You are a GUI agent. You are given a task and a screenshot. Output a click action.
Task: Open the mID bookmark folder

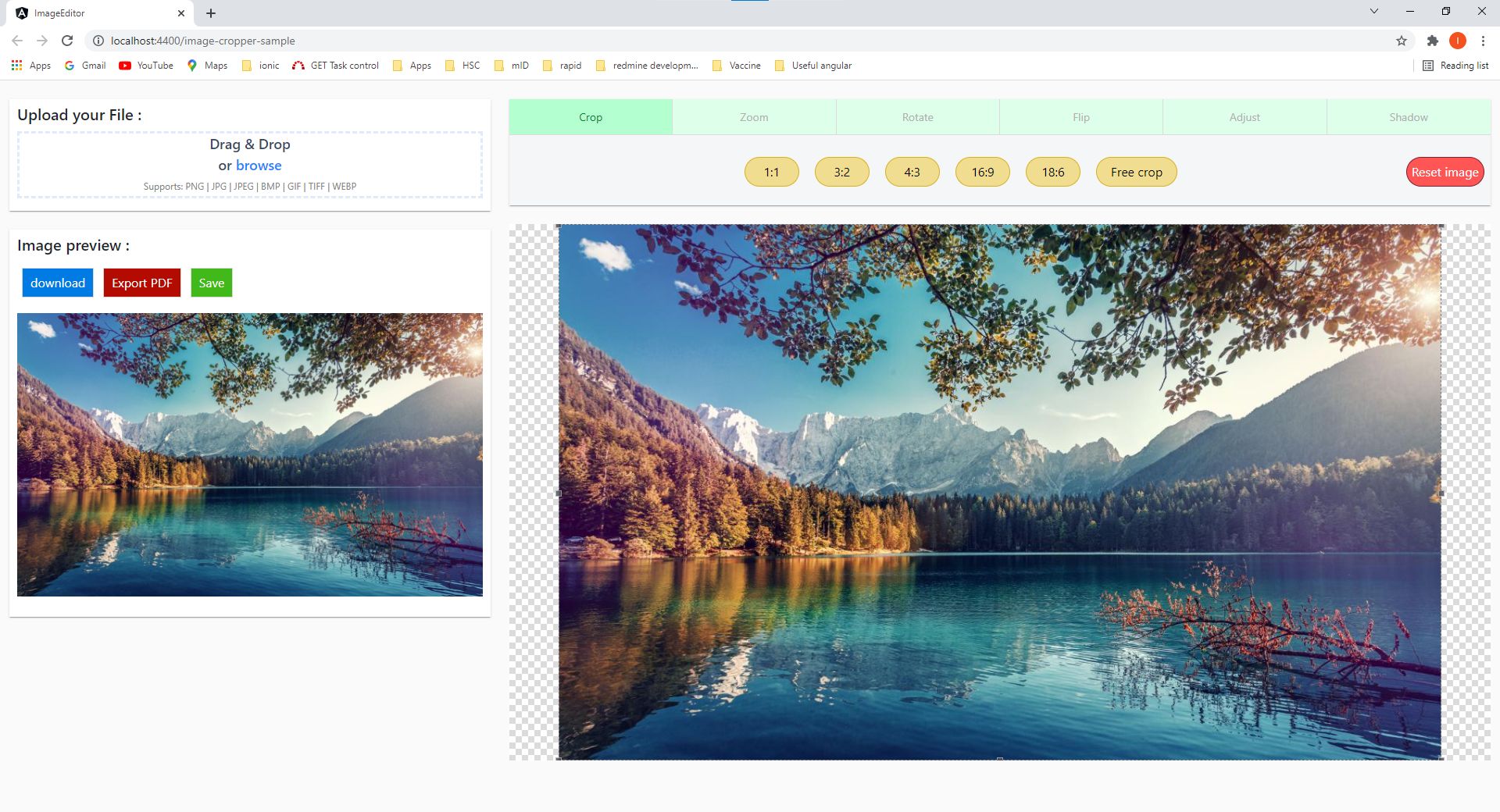[x=512, y=66]
